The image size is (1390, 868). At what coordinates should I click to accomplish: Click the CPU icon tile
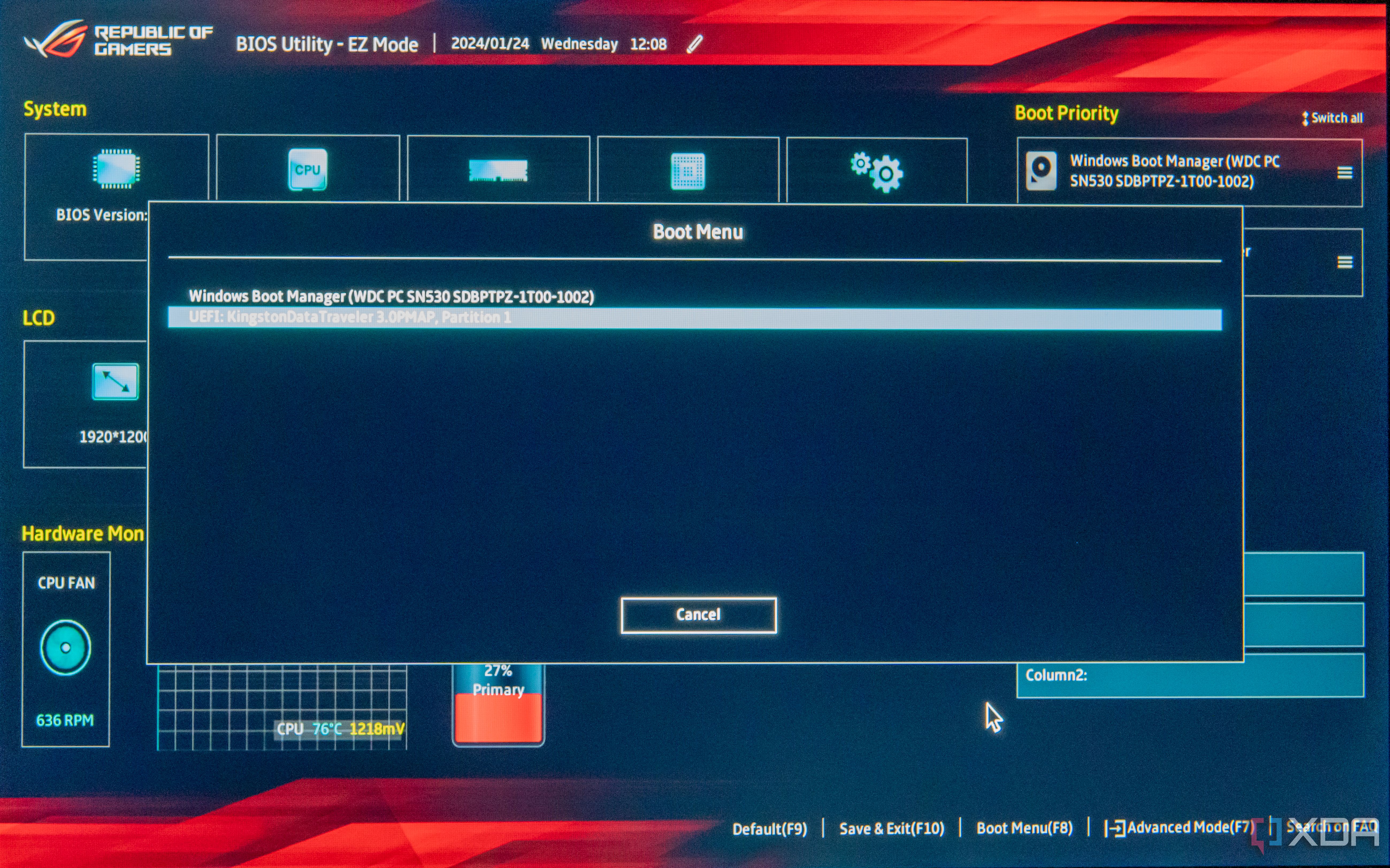[307, 169]
